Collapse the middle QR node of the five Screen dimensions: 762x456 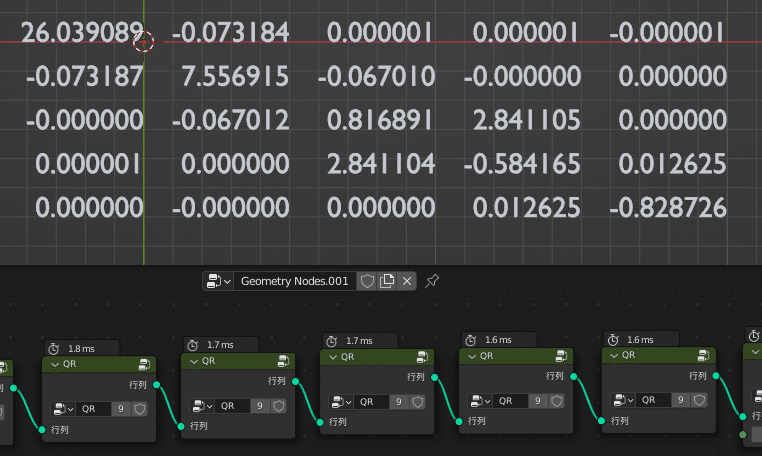click(333, 357)
